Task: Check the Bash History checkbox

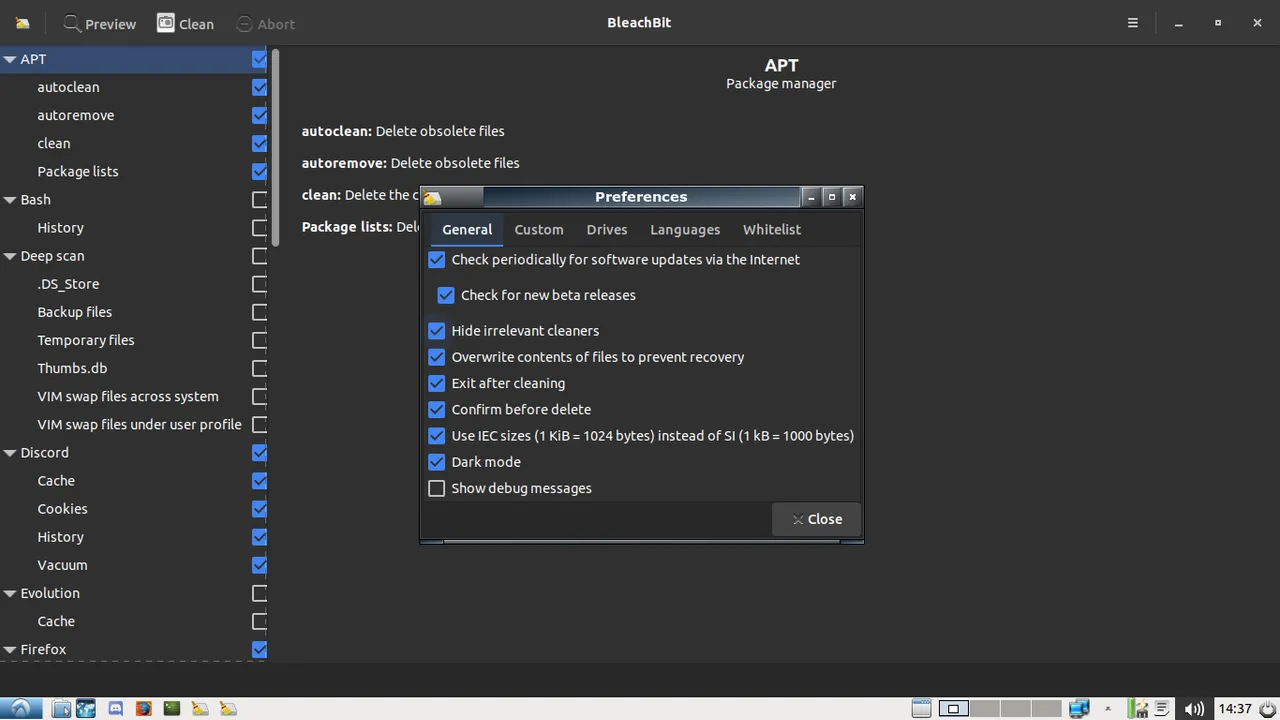Action: click(x=259, y=228)
